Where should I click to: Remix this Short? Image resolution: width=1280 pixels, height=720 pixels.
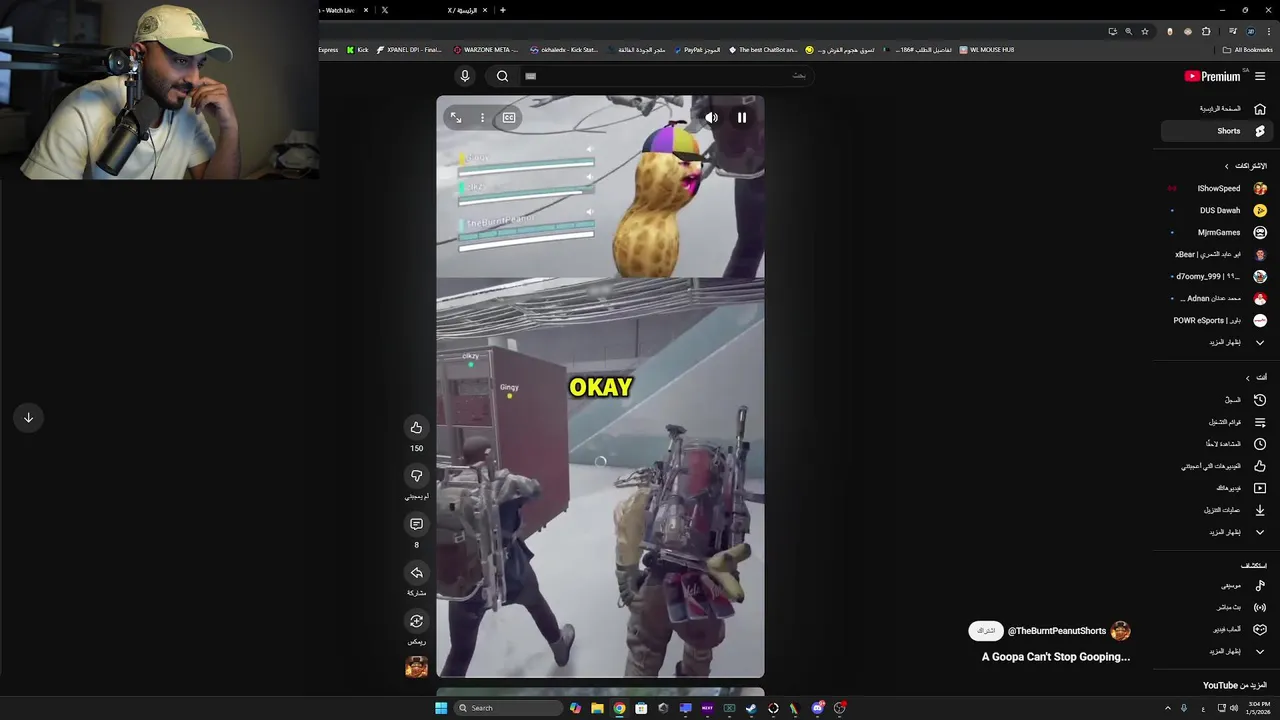[x=416, y=621]
